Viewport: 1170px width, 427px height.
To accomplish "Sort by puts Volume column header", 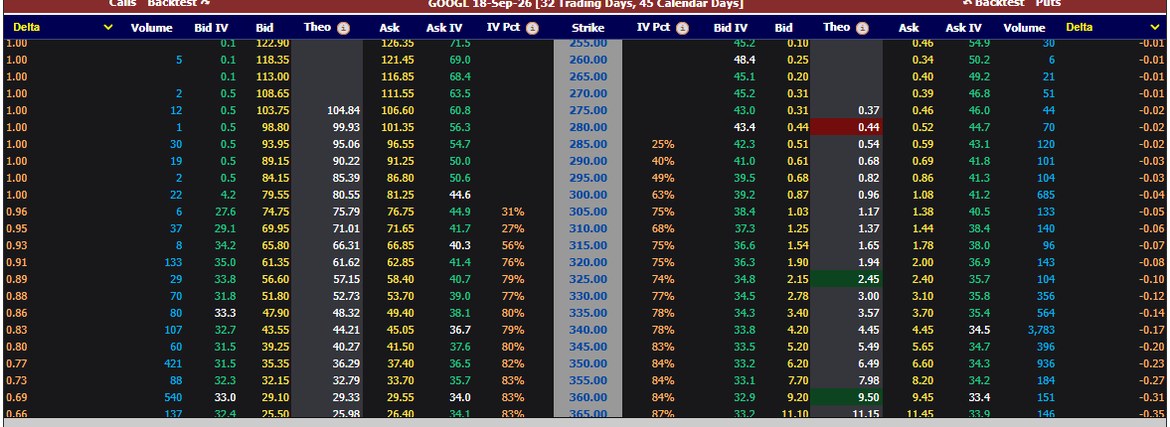I will 1024,28.
